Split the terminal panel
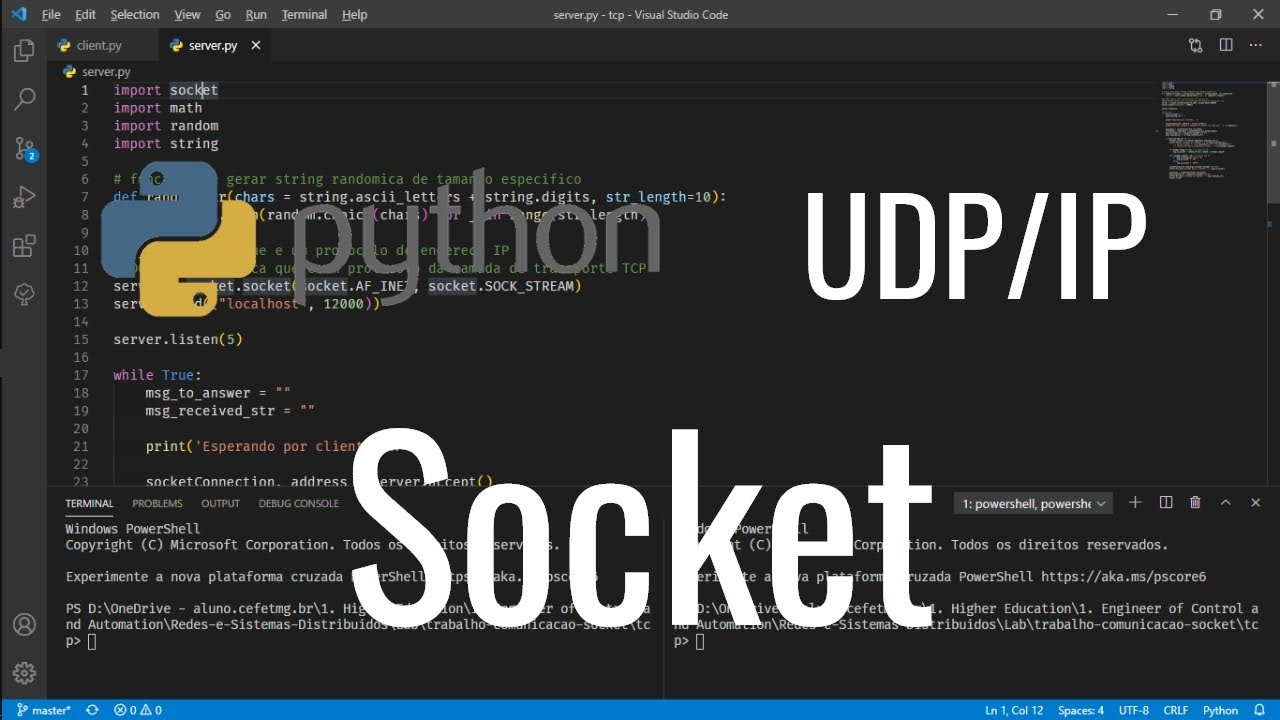This screenshot has height=720, width=1280. point(1165,503)
